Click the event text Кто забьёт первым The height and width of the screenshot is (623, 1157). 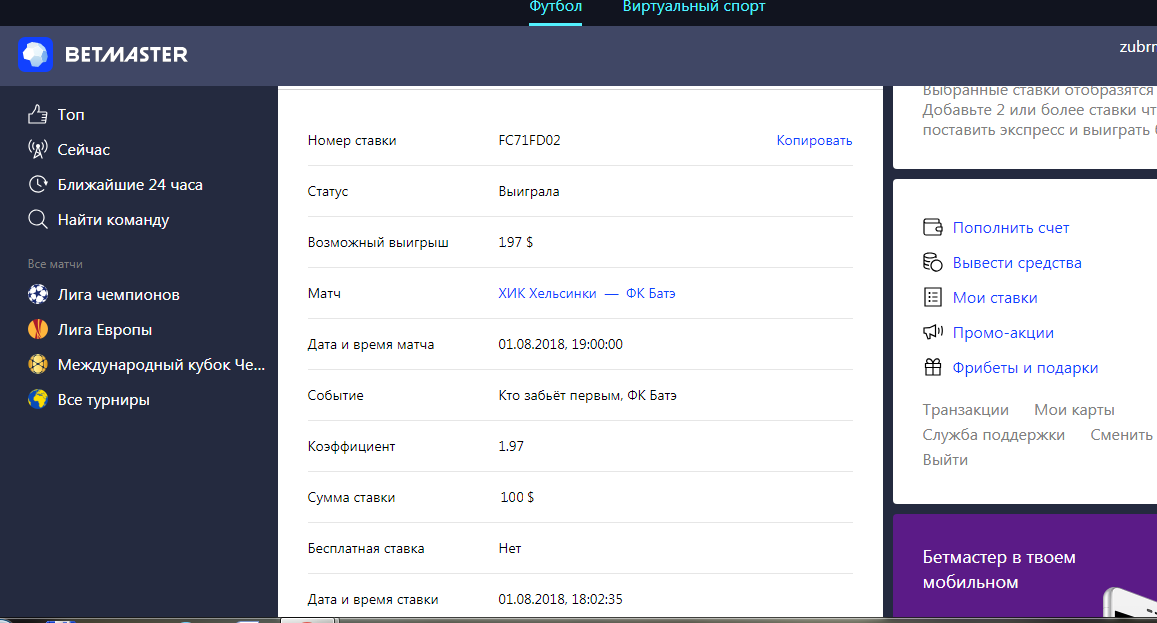pyautogui.click(x=560, y=395)
